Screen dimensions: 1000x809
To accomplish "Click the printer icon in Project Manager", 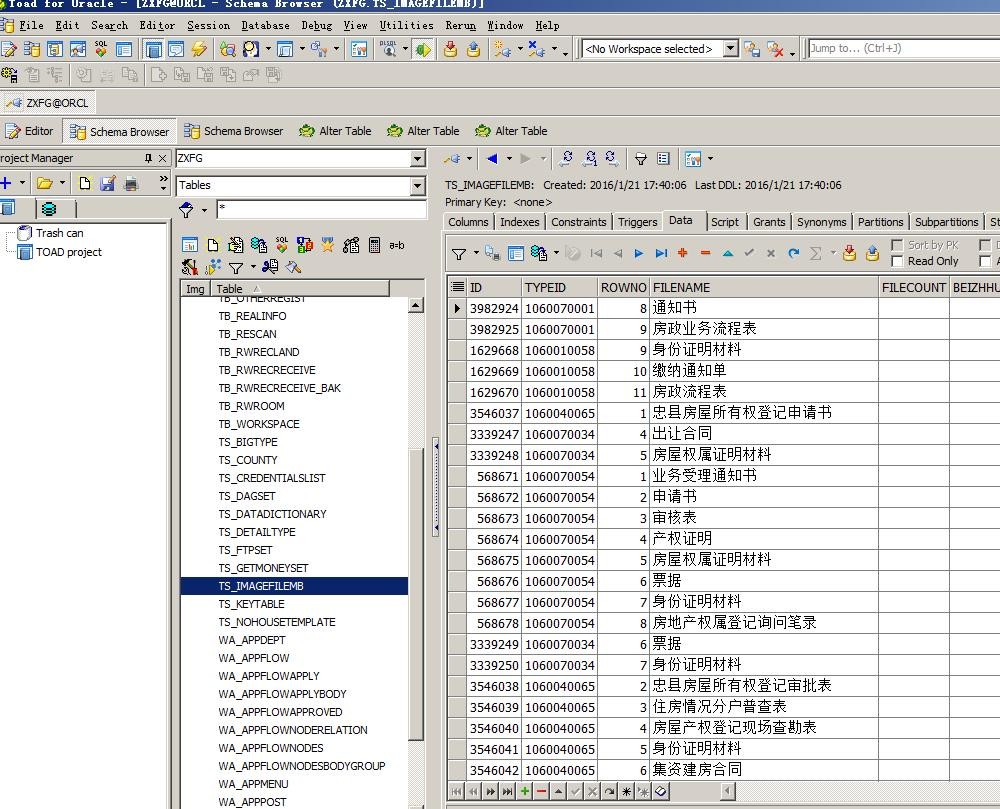I will 131,184.
